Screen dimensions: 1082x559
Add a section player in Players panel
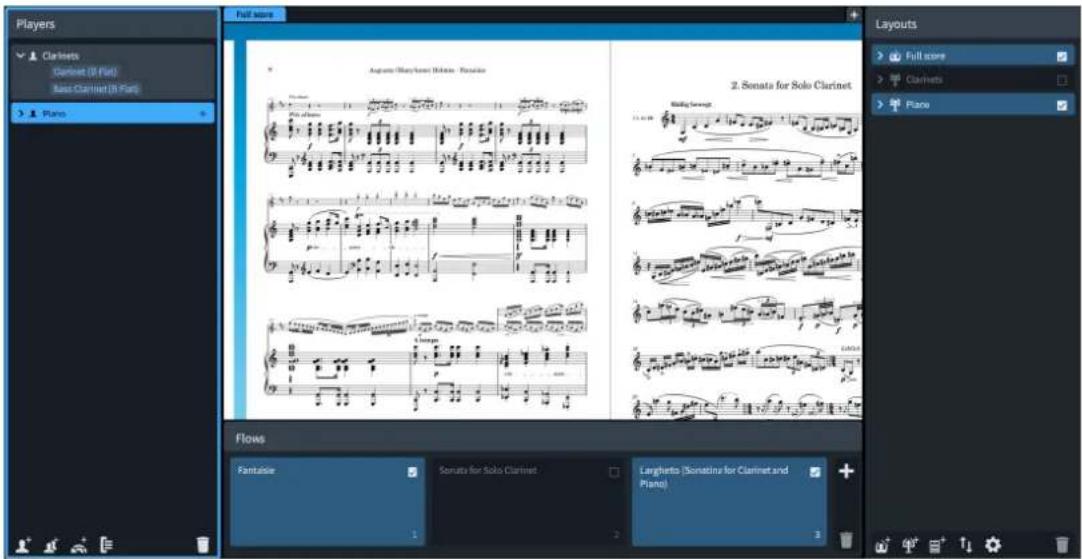click(x=50, y=544)
